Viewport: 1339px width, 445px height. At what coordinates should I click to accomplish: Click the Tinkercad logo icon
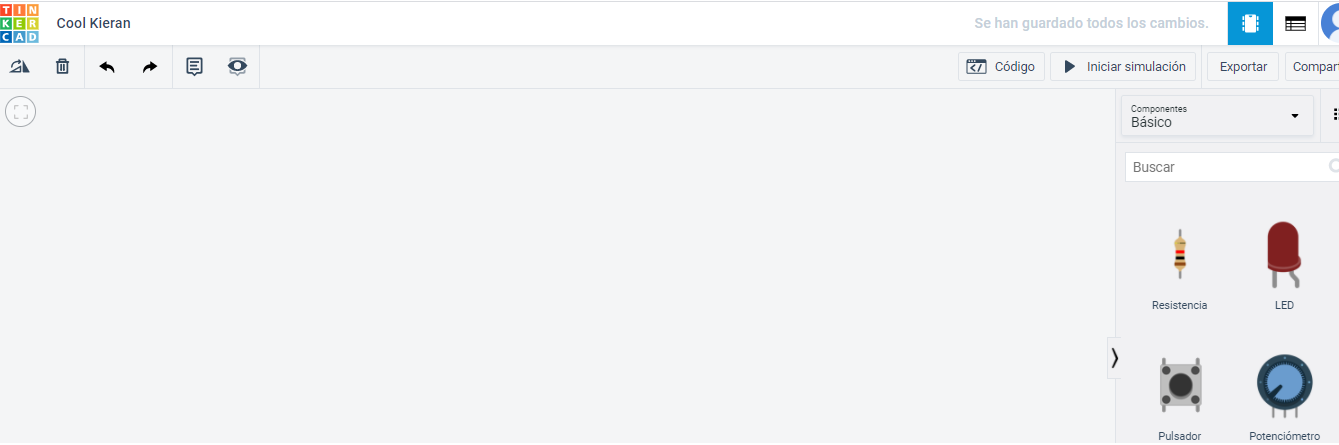pos(20,23)
